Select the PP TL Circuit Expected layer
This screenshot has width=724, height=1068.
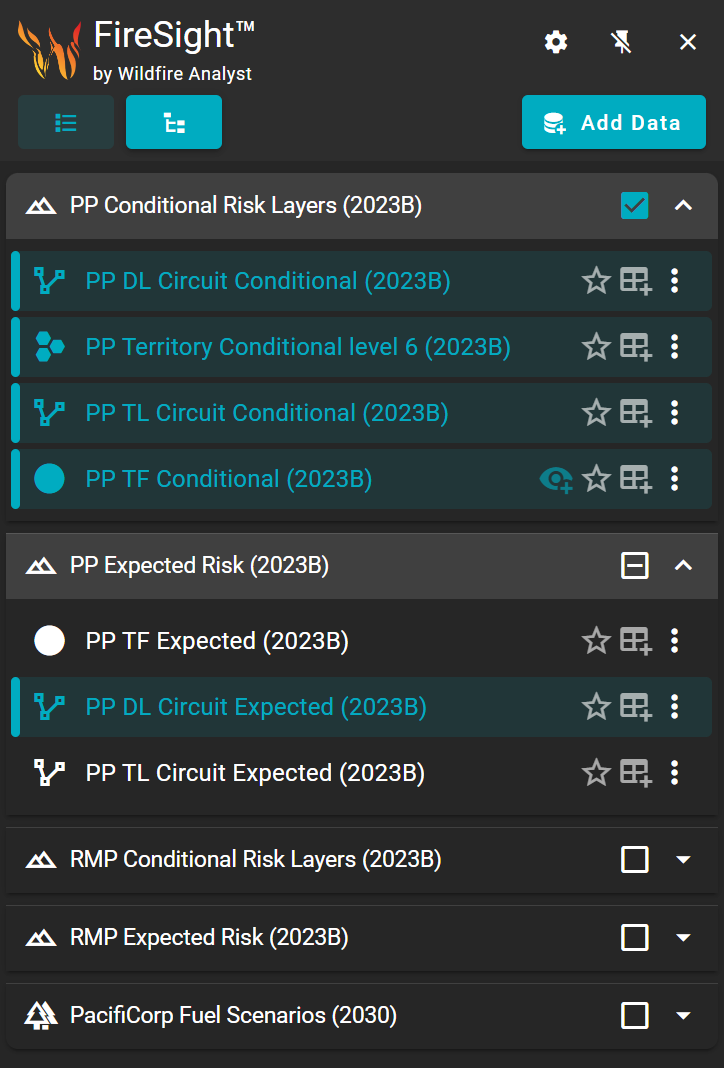click(255, 773)
